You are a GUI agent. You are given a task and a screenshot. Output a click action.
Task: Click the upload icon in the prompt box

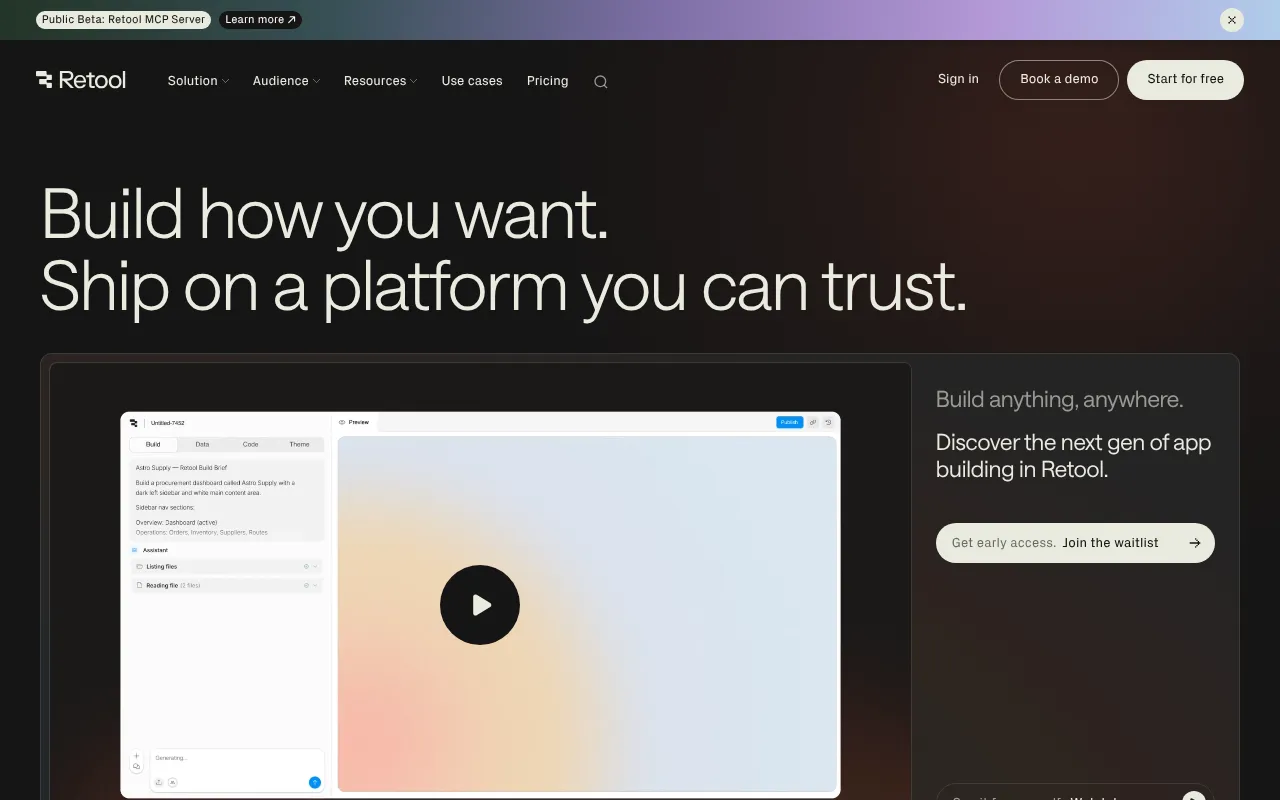[x=158, y=782]
